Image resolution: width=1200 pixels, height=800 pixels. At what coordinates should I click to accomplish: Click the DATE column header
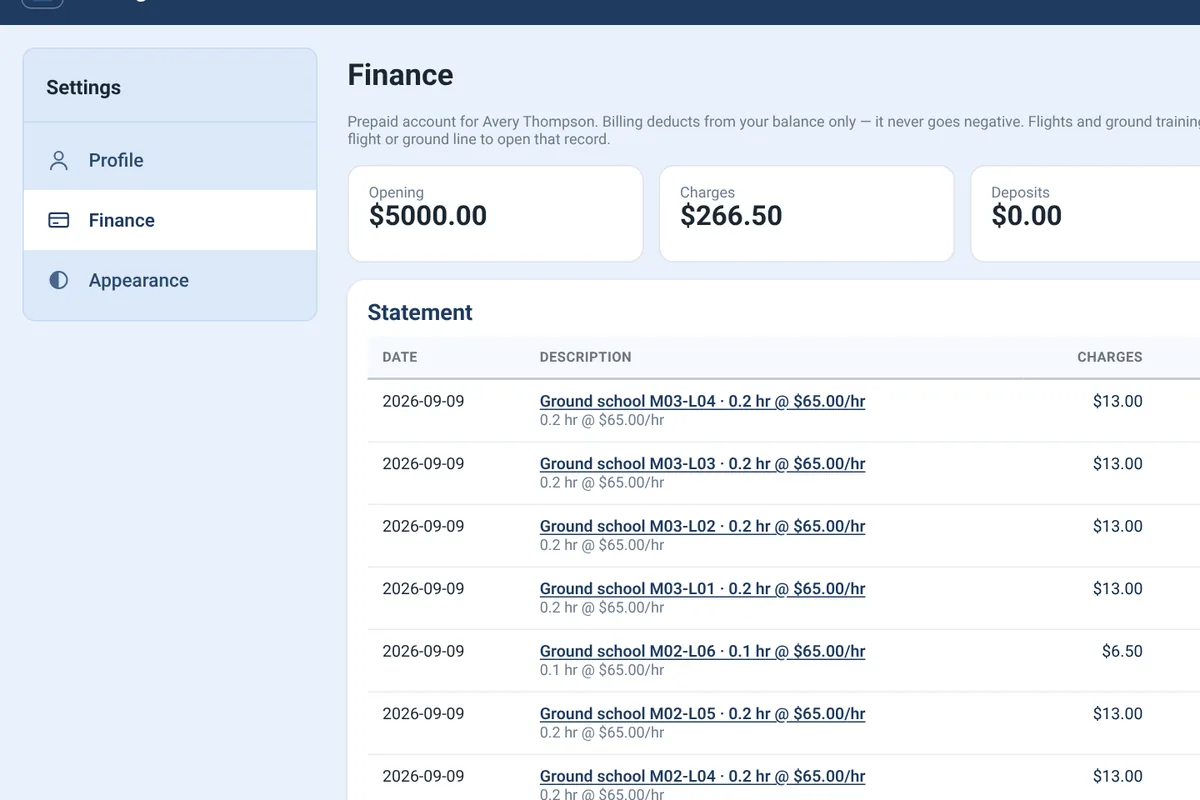400,357
